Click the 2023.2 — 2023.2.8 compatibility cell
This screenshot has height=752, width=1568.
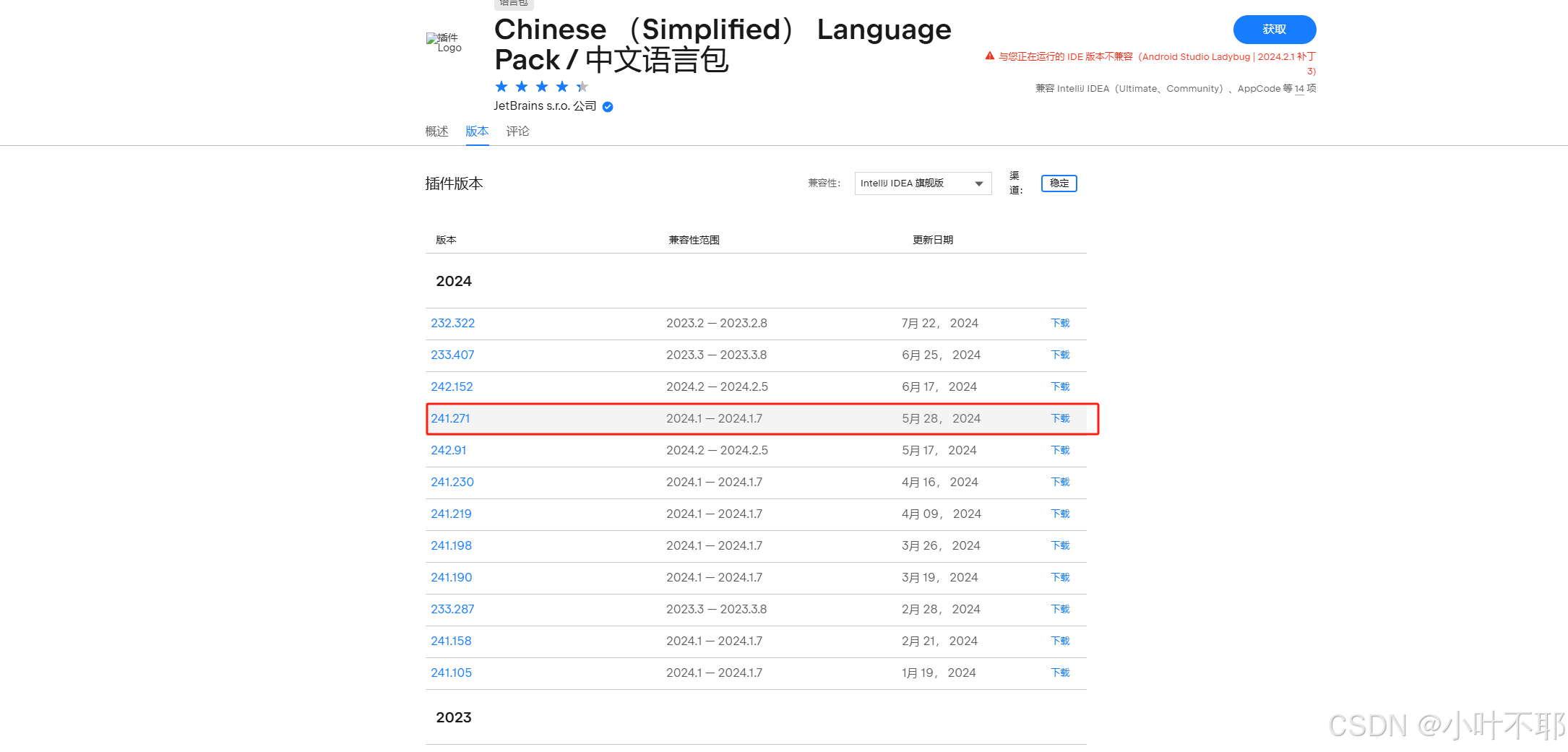point(717,324)
